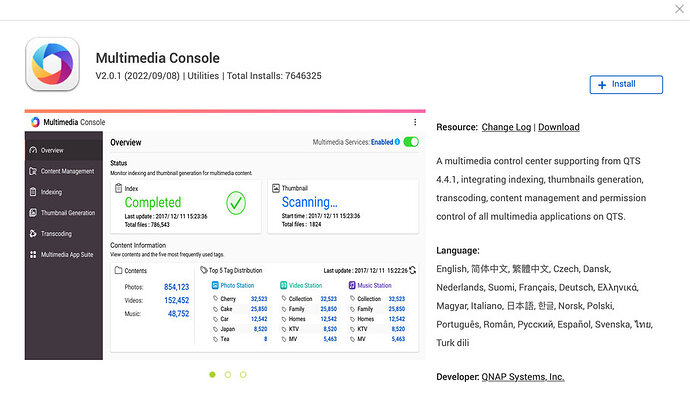
Task: Select the first screenshot carousel dot
Action: [212, 374]
